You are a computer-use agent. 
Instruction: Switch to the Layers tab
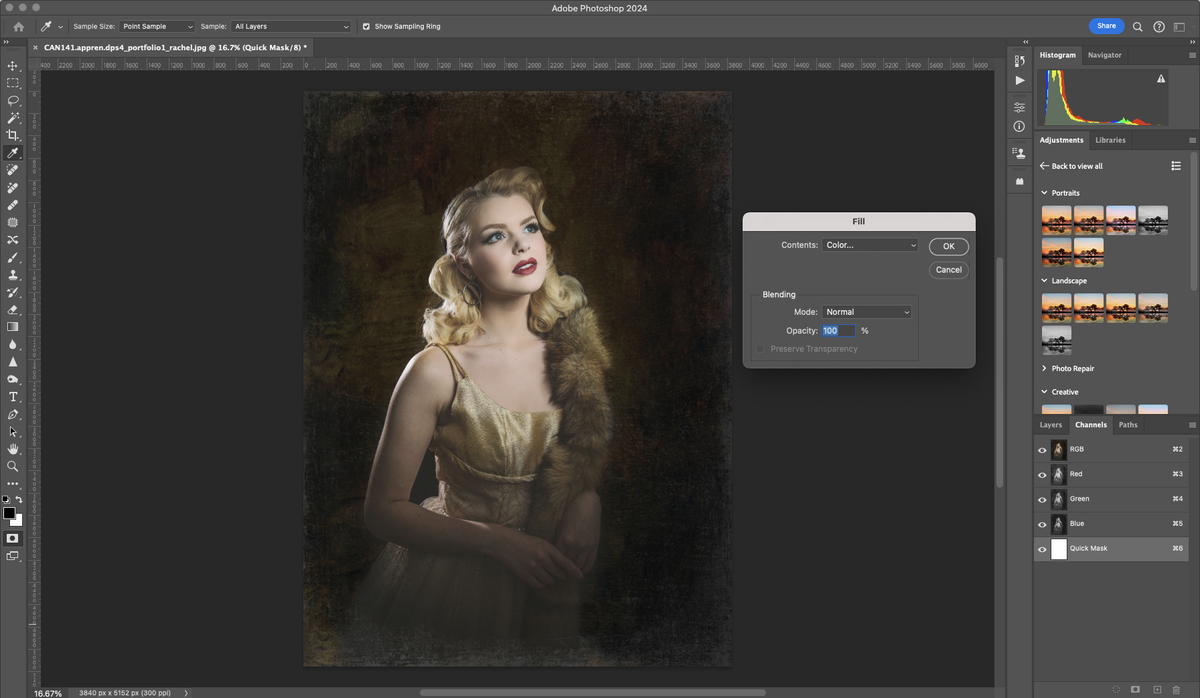pyautogui.click(x=1050, y=424)
